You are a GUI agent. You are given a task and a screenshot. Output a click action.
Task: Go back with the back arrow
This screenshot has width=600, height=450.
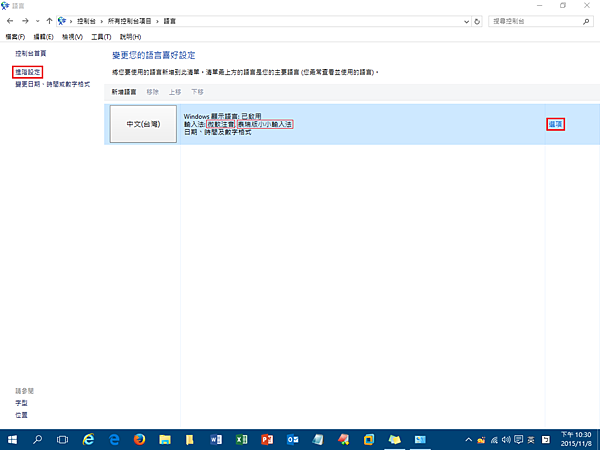(x=10, y=21)
